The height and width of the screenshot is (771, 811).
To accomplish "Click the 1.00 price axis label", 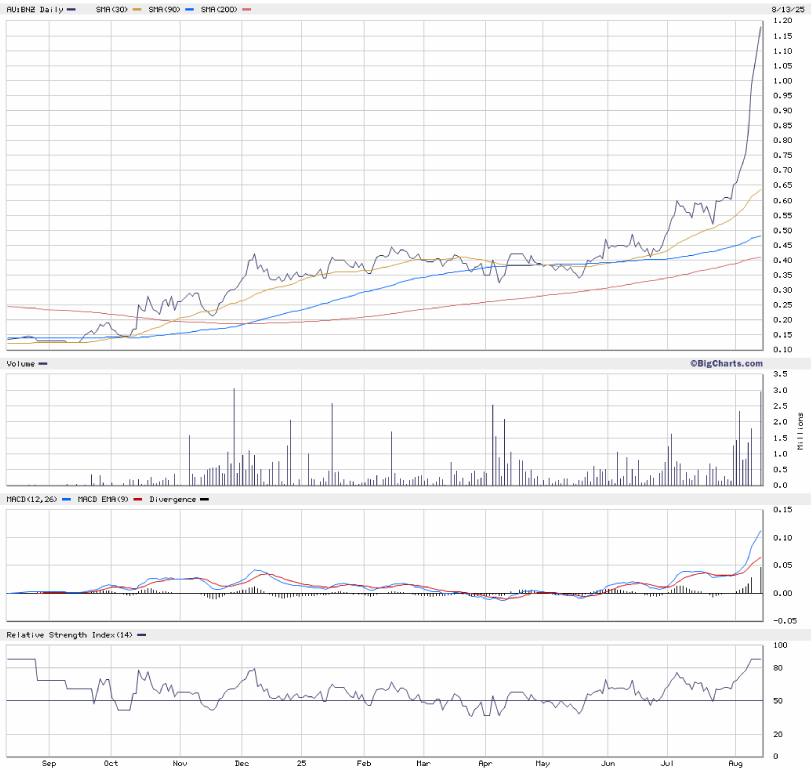I will pyautogui.click(x=783, y=81).
